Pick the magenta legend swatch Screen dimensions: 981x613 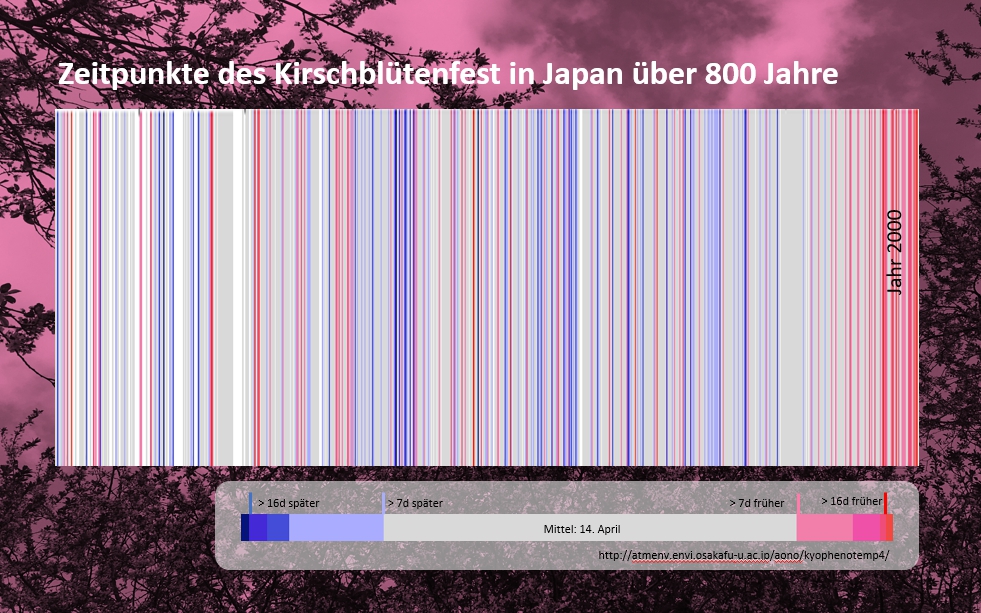[867, 527]
